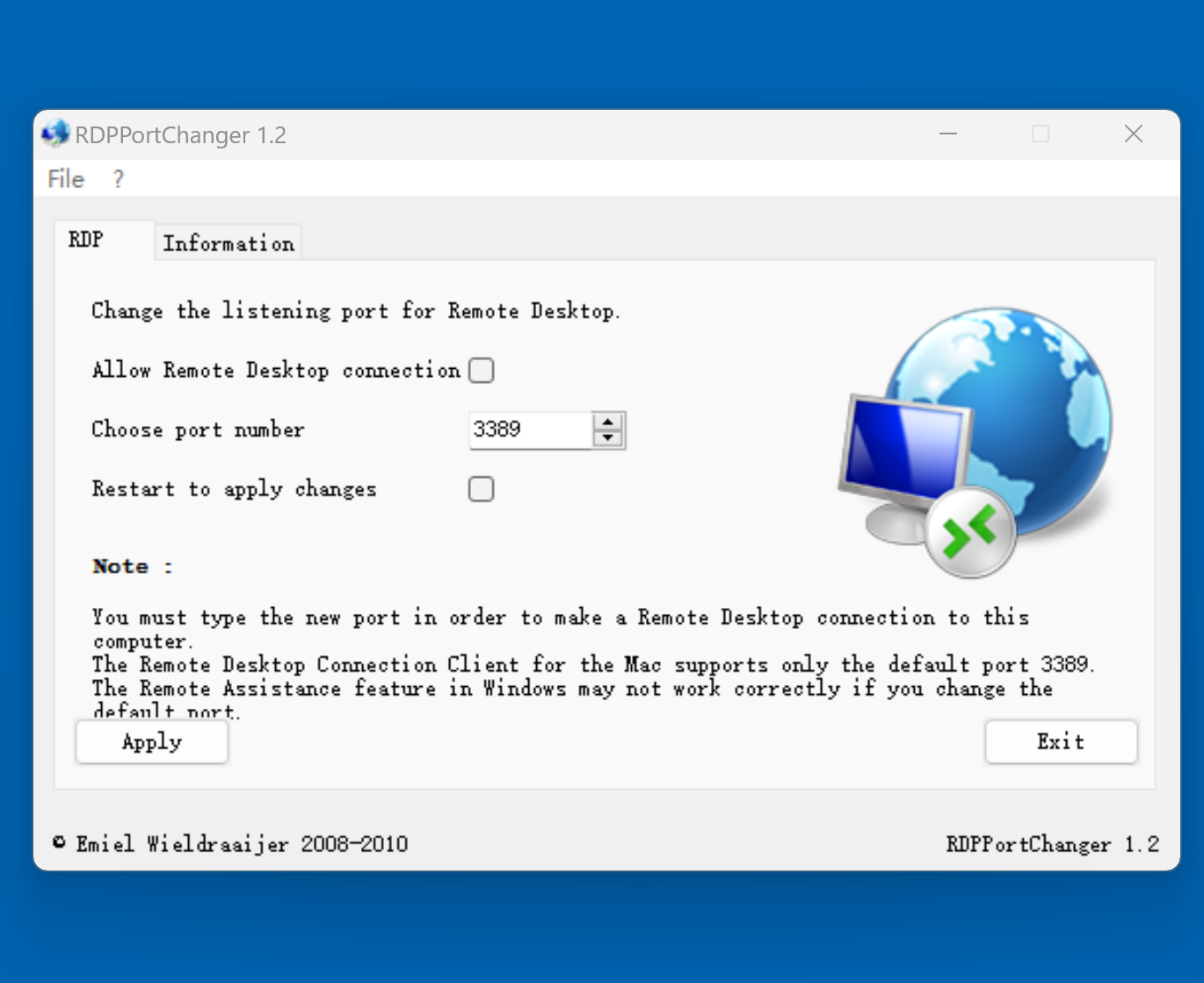The height and width of the screenshot is (983, 1204).
Task: Click the blue monitor screen in the graphic
Action: pyautogui.click(x=903, y=448)
